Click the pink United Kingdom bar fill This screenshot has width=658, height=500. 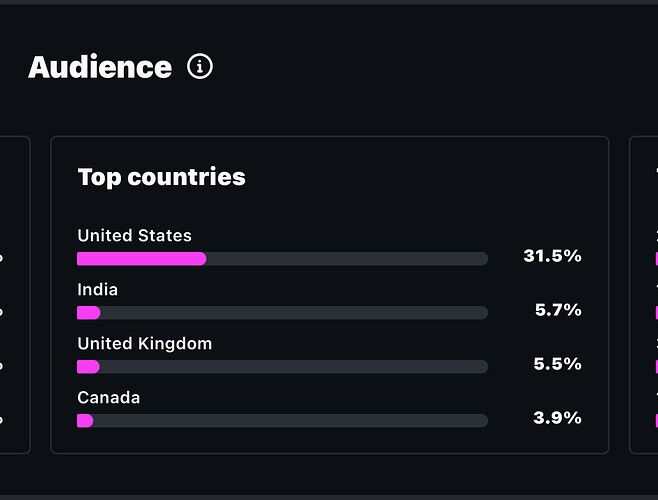coord(88,367)
